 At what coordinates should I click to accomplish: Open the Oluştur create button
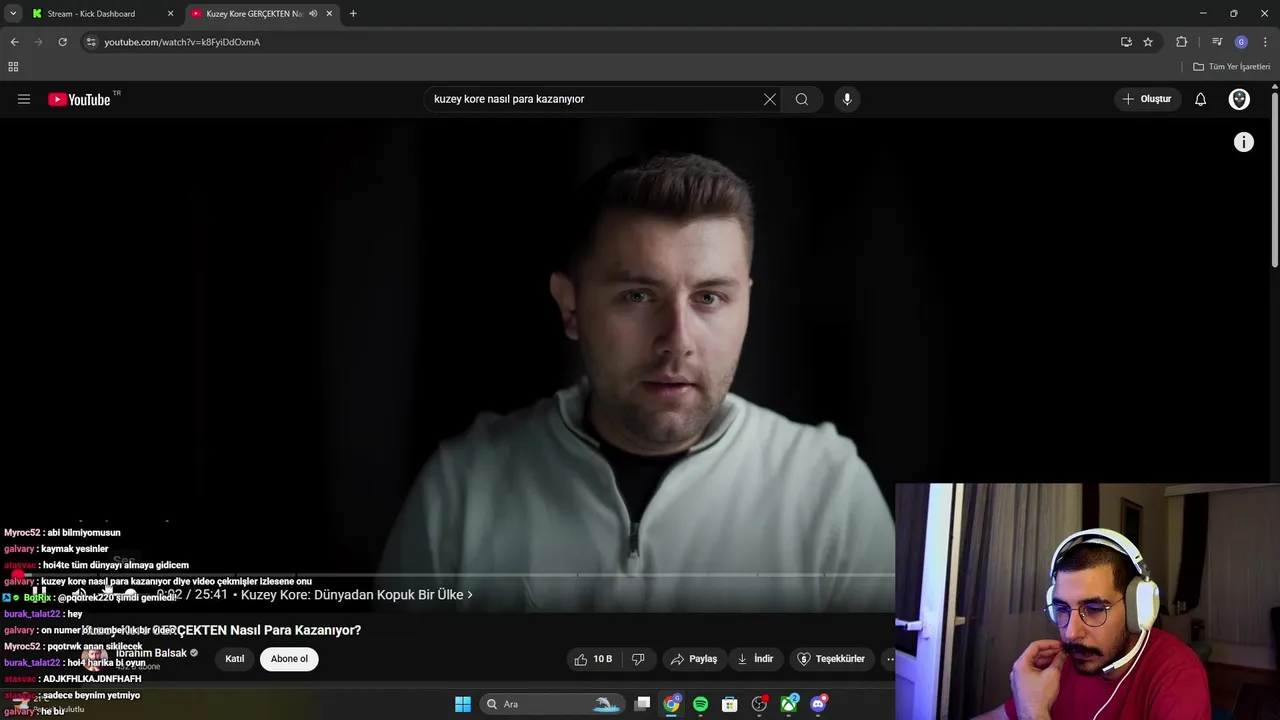1147,99
